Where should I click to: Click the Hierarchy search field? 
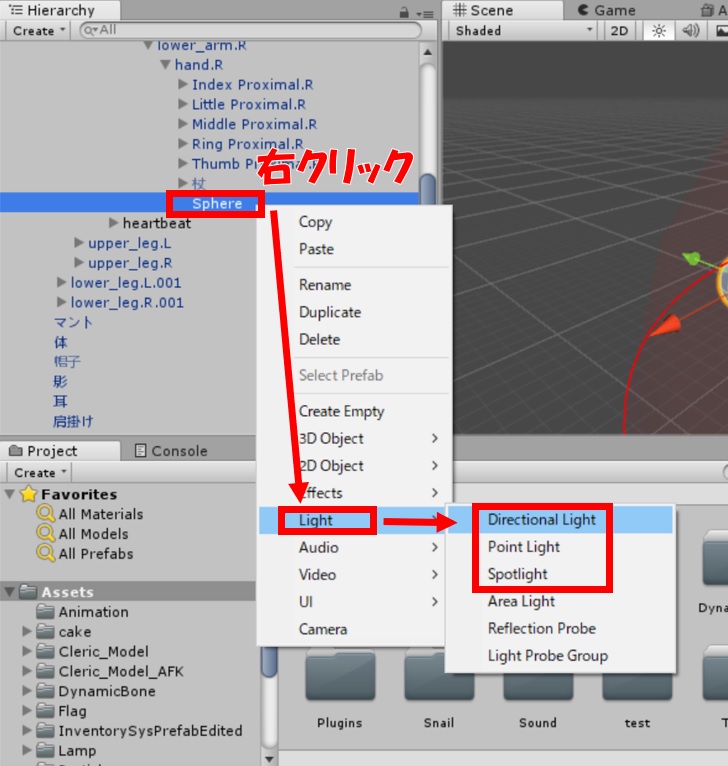pyautogui.click(x=250, y=31)
